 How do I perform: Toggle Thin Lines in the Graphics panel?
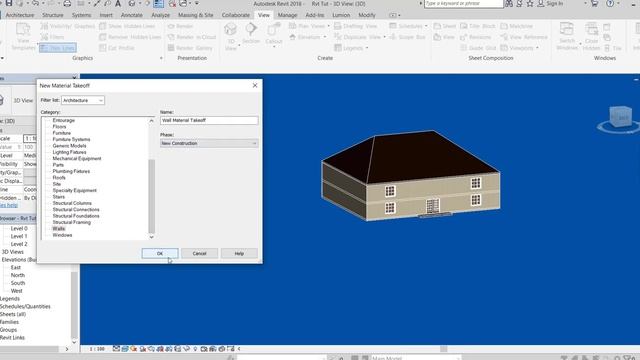tap(58, 48)
